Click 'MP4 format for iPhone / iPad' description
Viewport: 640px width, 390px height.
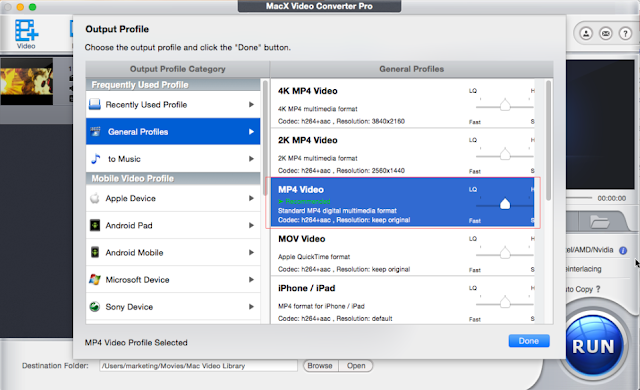321,306
